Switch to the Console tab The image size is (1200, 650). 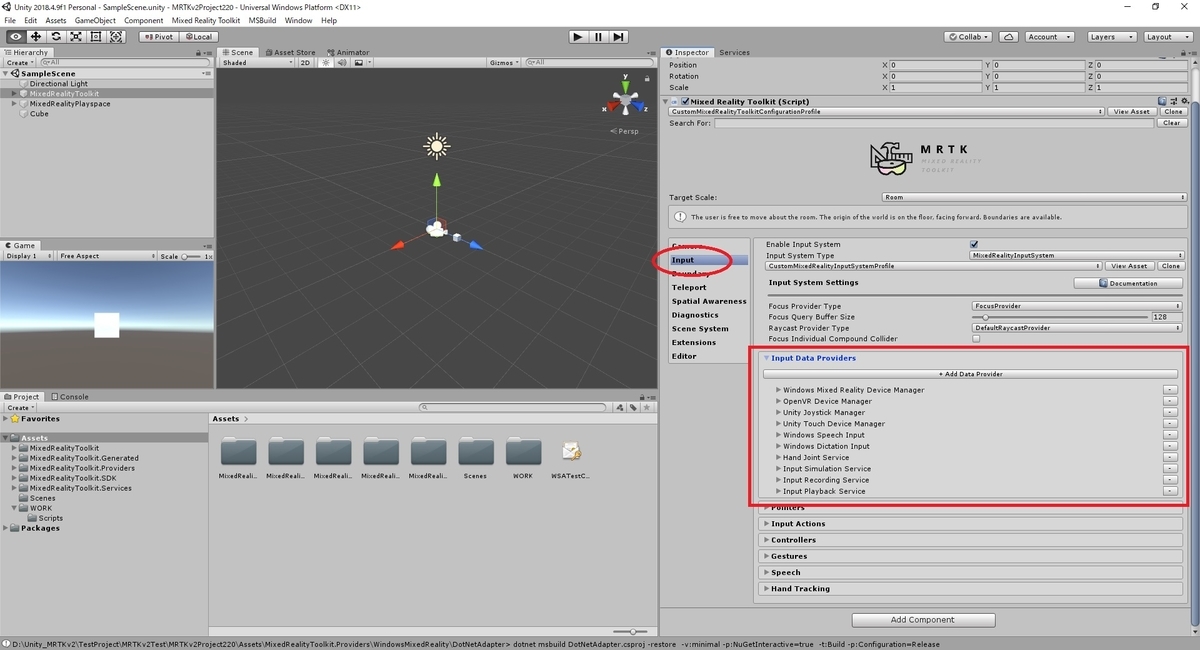70,397
